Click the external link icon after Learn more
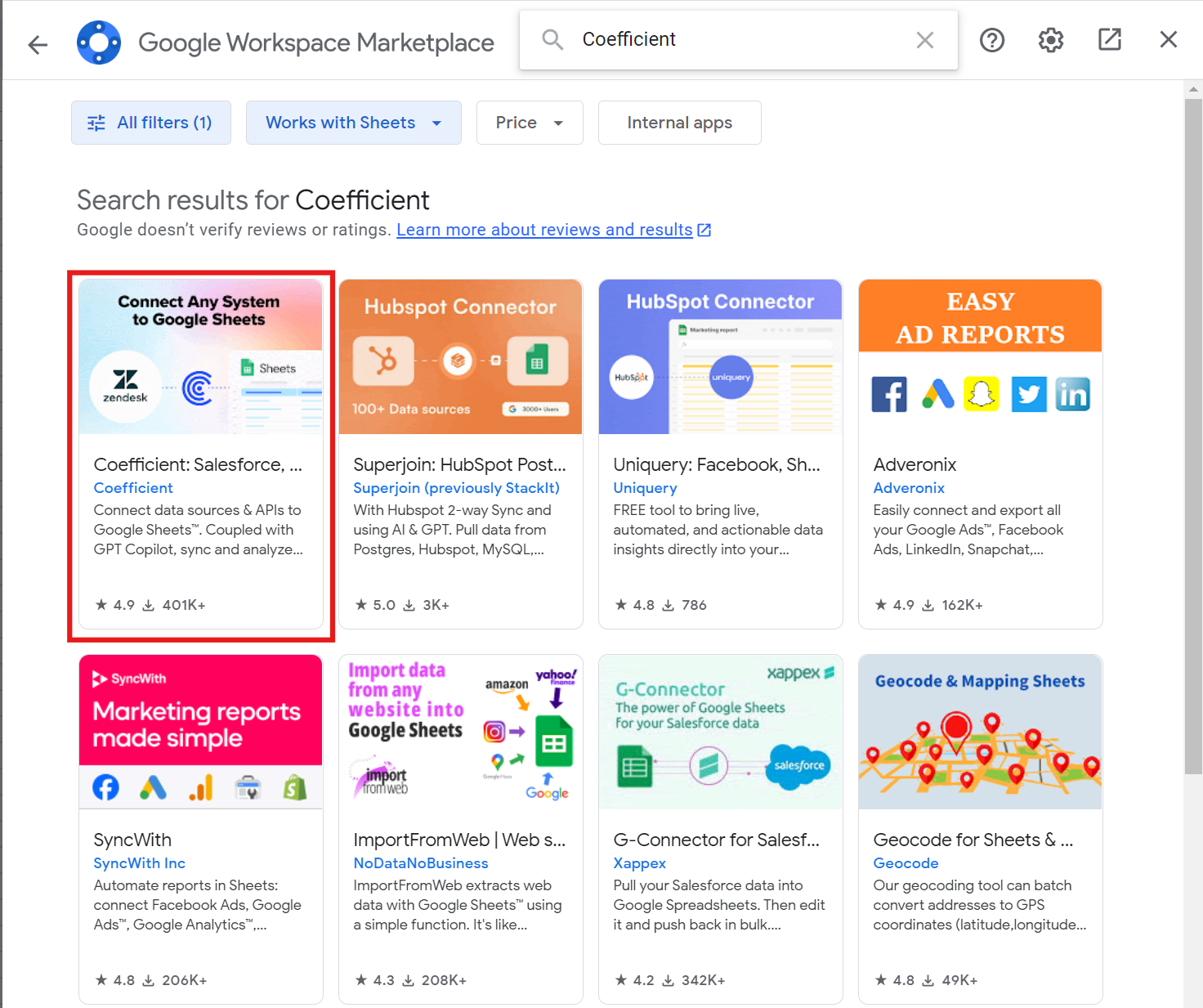Screen dimensions: 1203x1008 click(704, 231)
